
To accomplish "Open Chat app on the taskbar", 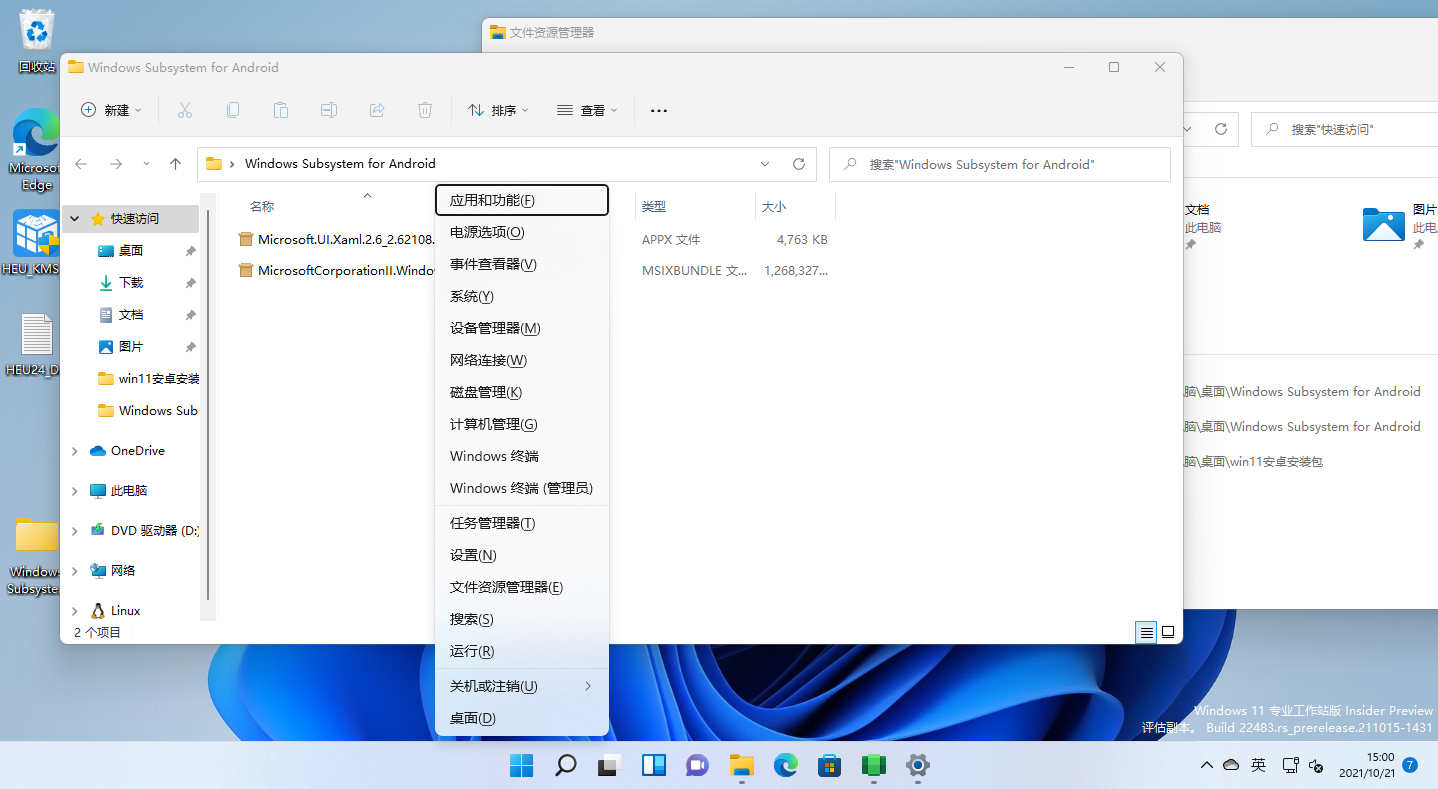I will 697,765.
